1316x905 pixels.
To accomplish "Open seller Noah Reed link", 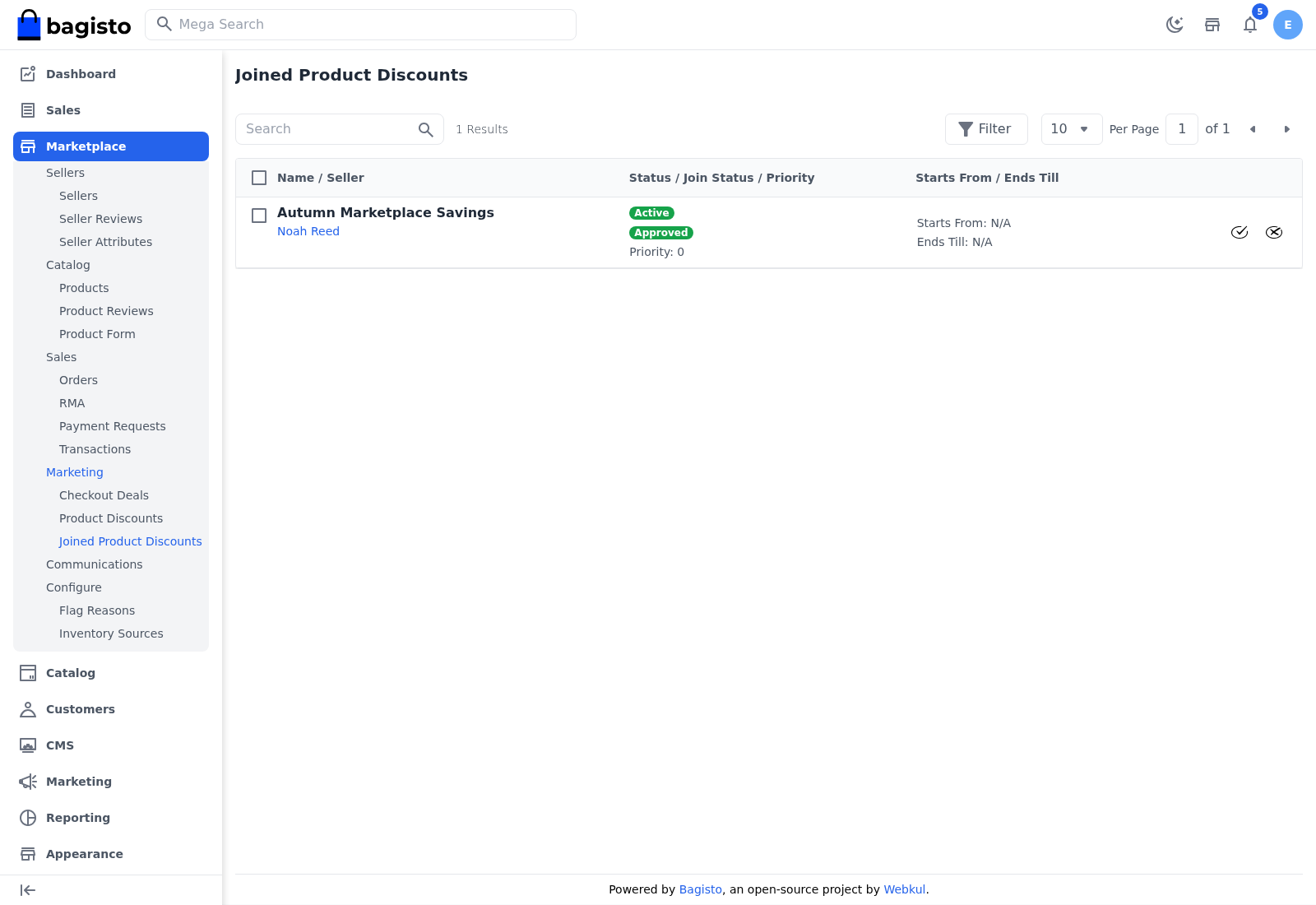I will (x=308, y=231).
